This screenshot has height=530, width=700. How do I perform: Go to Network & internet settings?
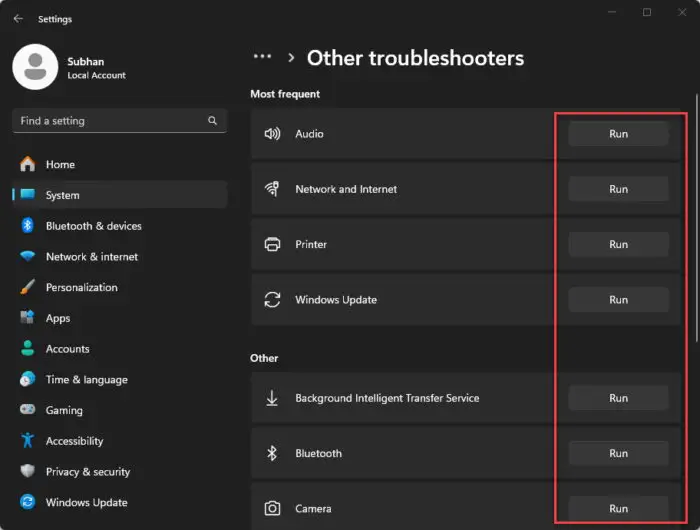point(120,256)
